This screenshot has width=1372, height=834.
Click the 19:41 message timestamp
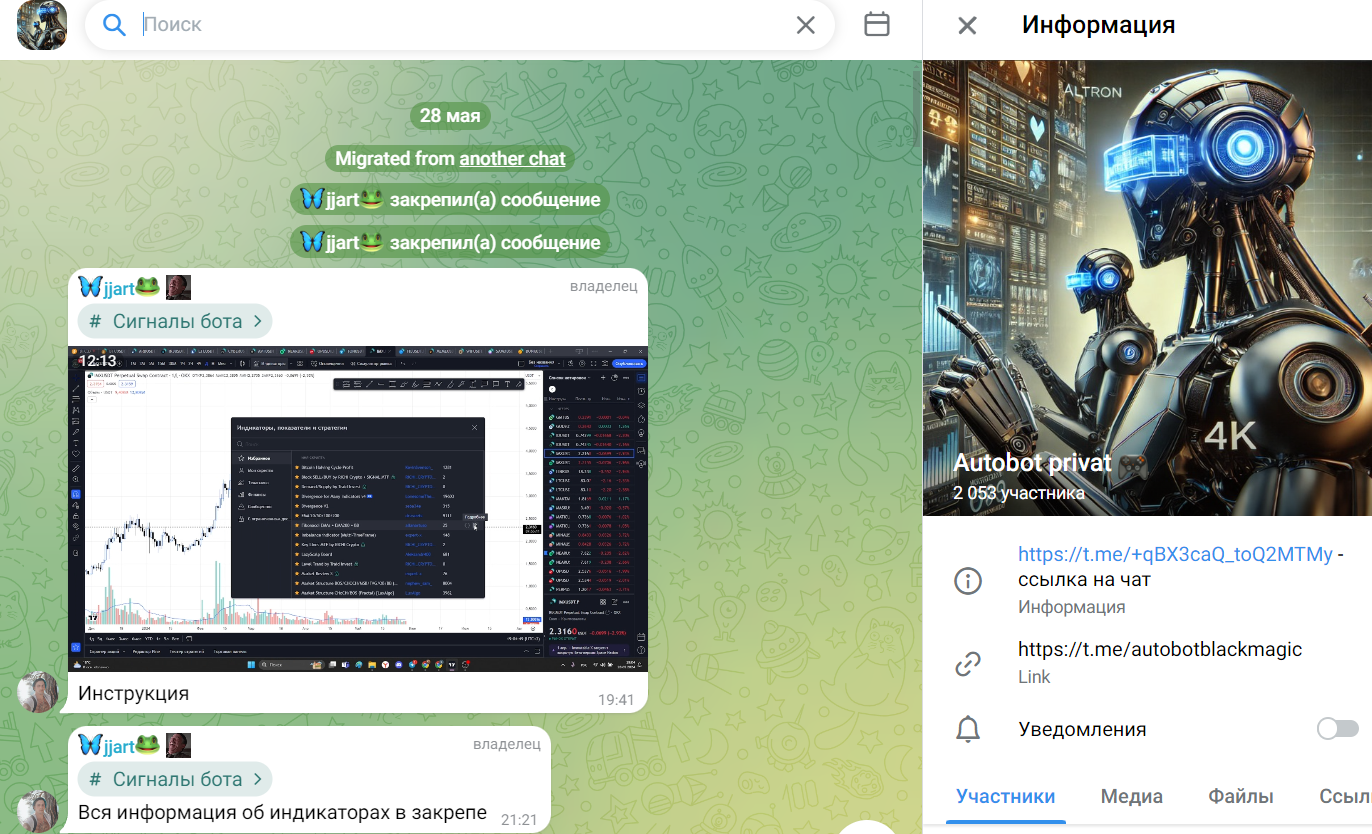pyautogui.click(x=616, y=700)
